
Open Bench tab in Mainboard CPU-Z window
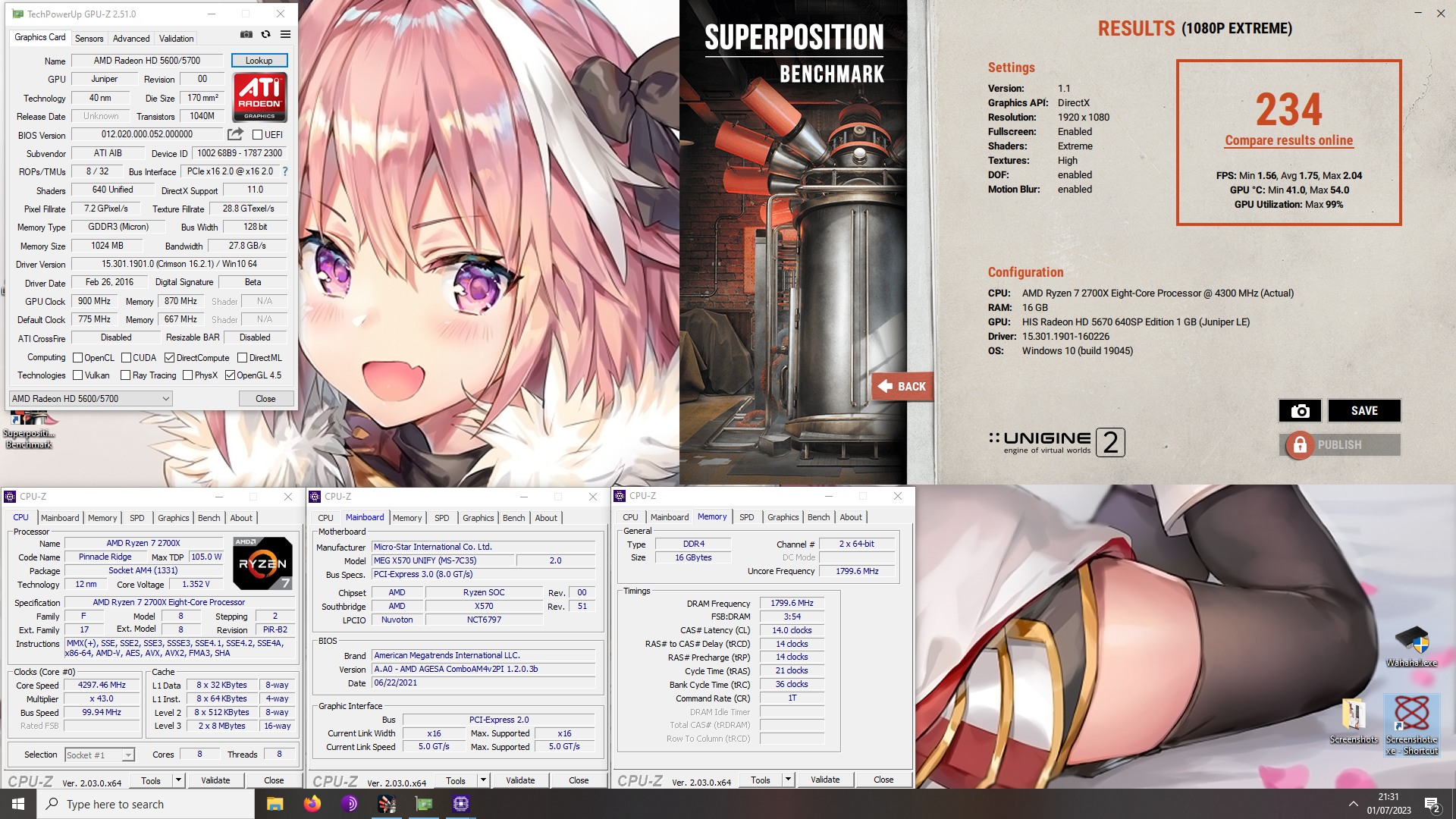(x=513, y=518)
